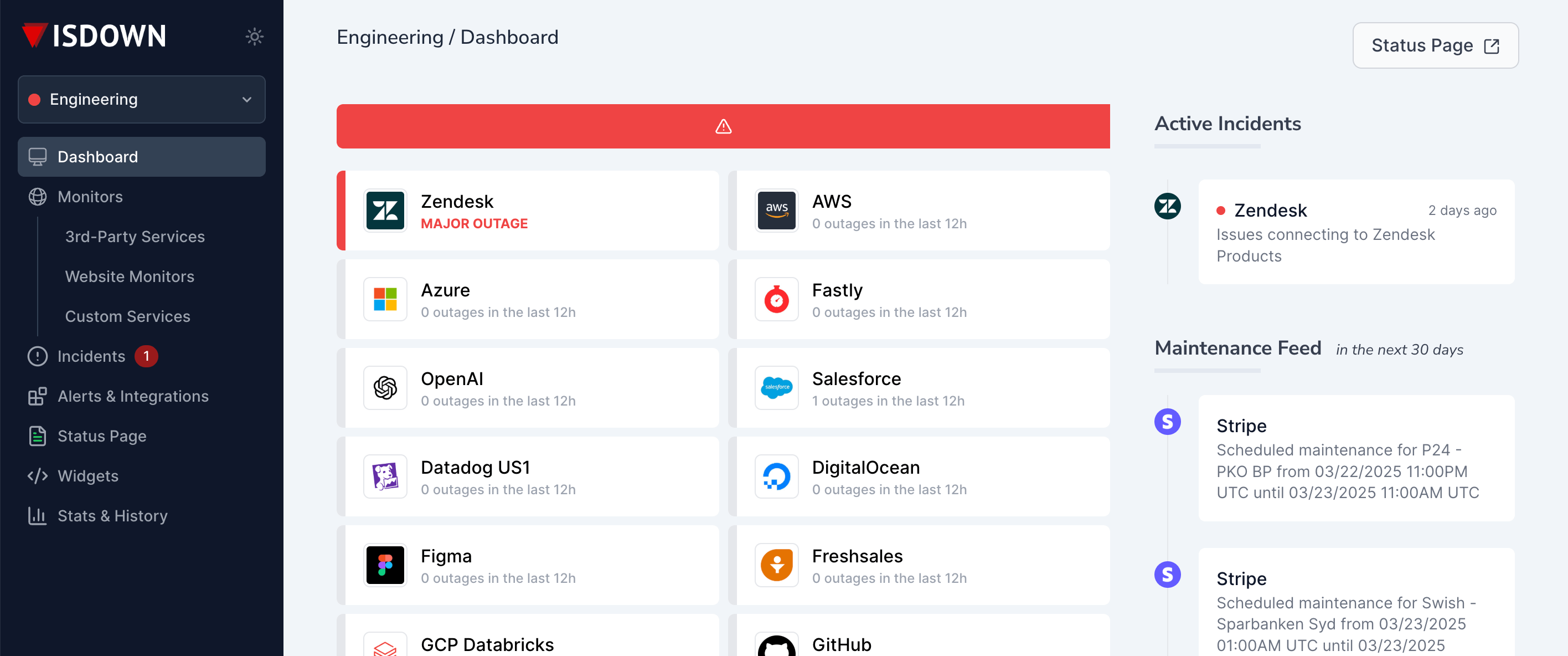Click the Figma logo icon
This screenshot has width=1568, height=656.
pyautogui.click(x=385, y=565)
